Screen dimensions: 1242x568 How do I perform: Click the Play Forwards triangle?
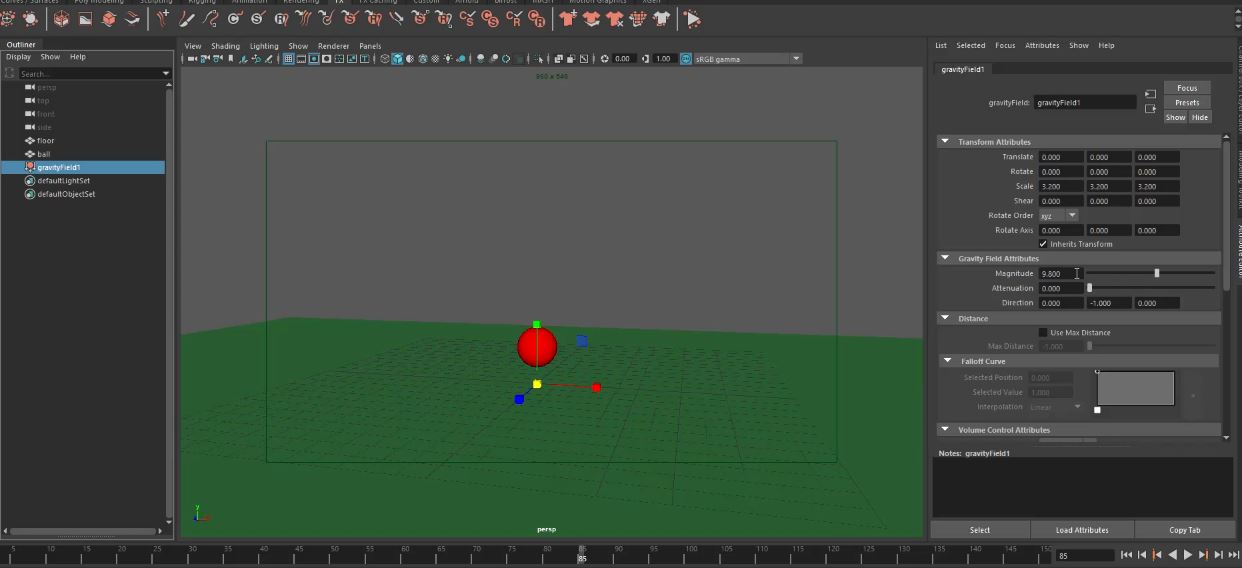click(1188, 555)
